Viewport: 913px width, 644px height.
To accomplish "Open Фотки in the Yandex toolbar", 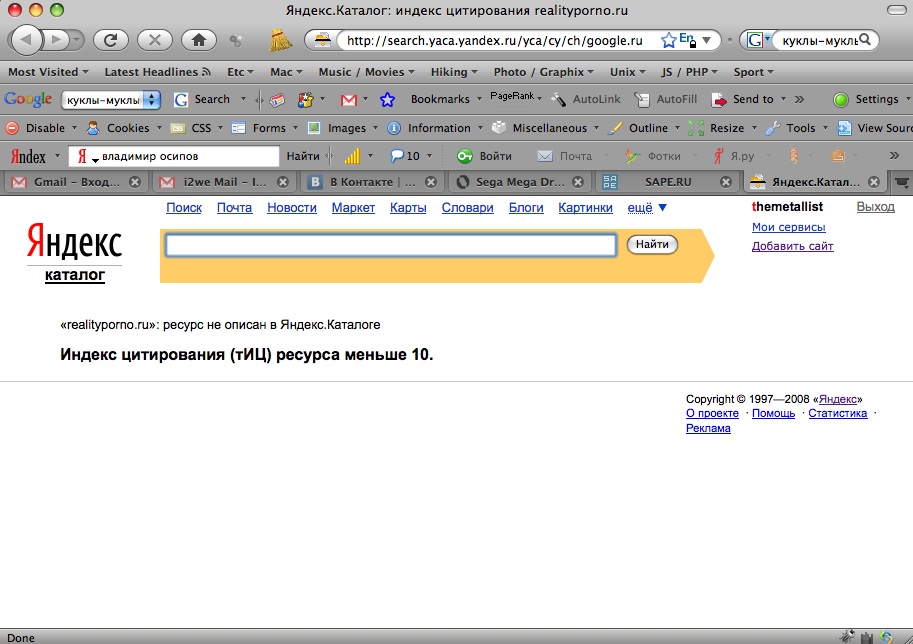I will click(x=652, y=156).
